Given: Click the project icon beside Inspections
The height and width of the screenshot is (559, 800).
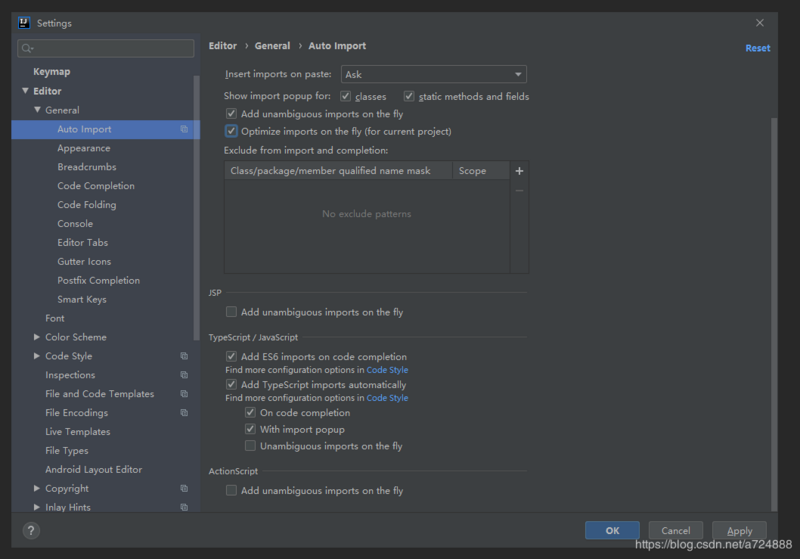Looking at the screenshot, I should pos(184,375).
